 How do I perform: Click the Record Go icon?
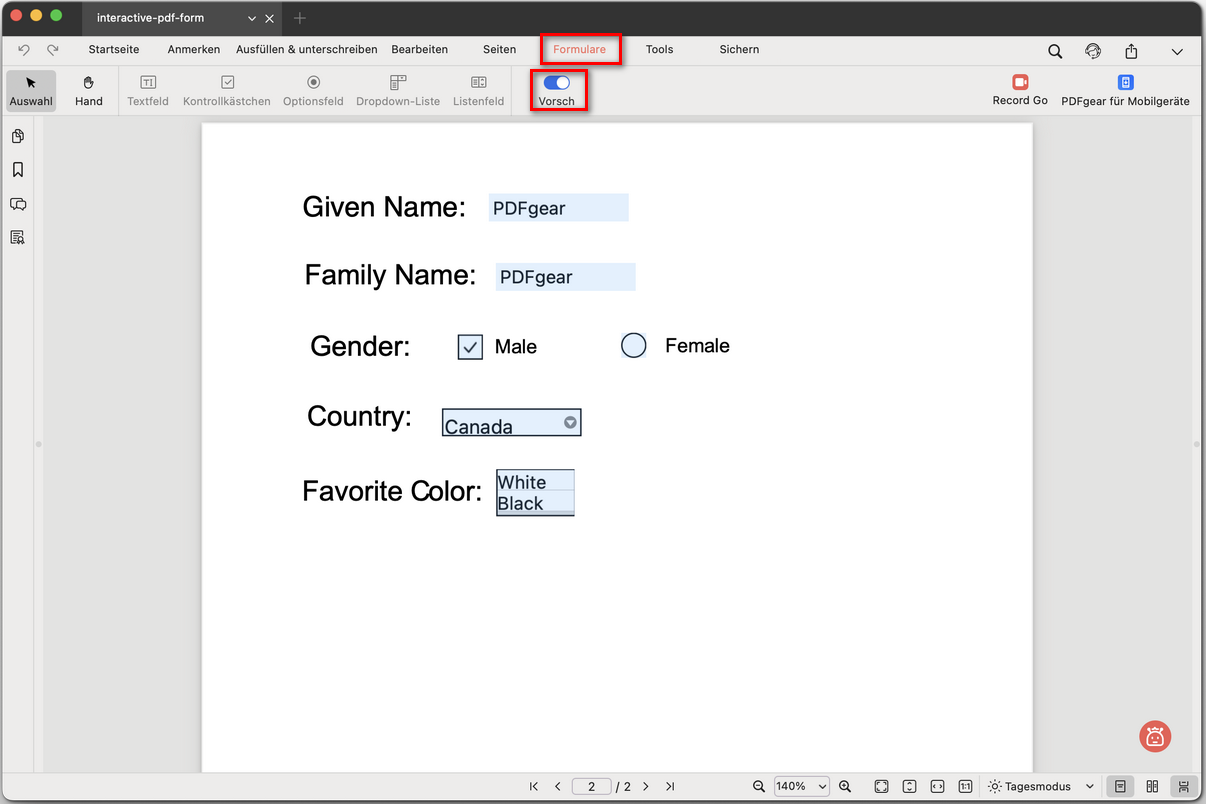click(1020, 83)
